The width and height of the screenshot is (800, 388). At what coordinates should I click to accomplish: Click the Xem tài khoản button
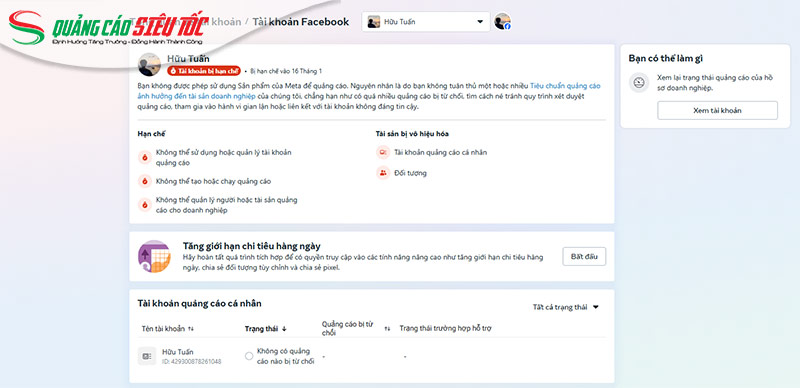717,110
